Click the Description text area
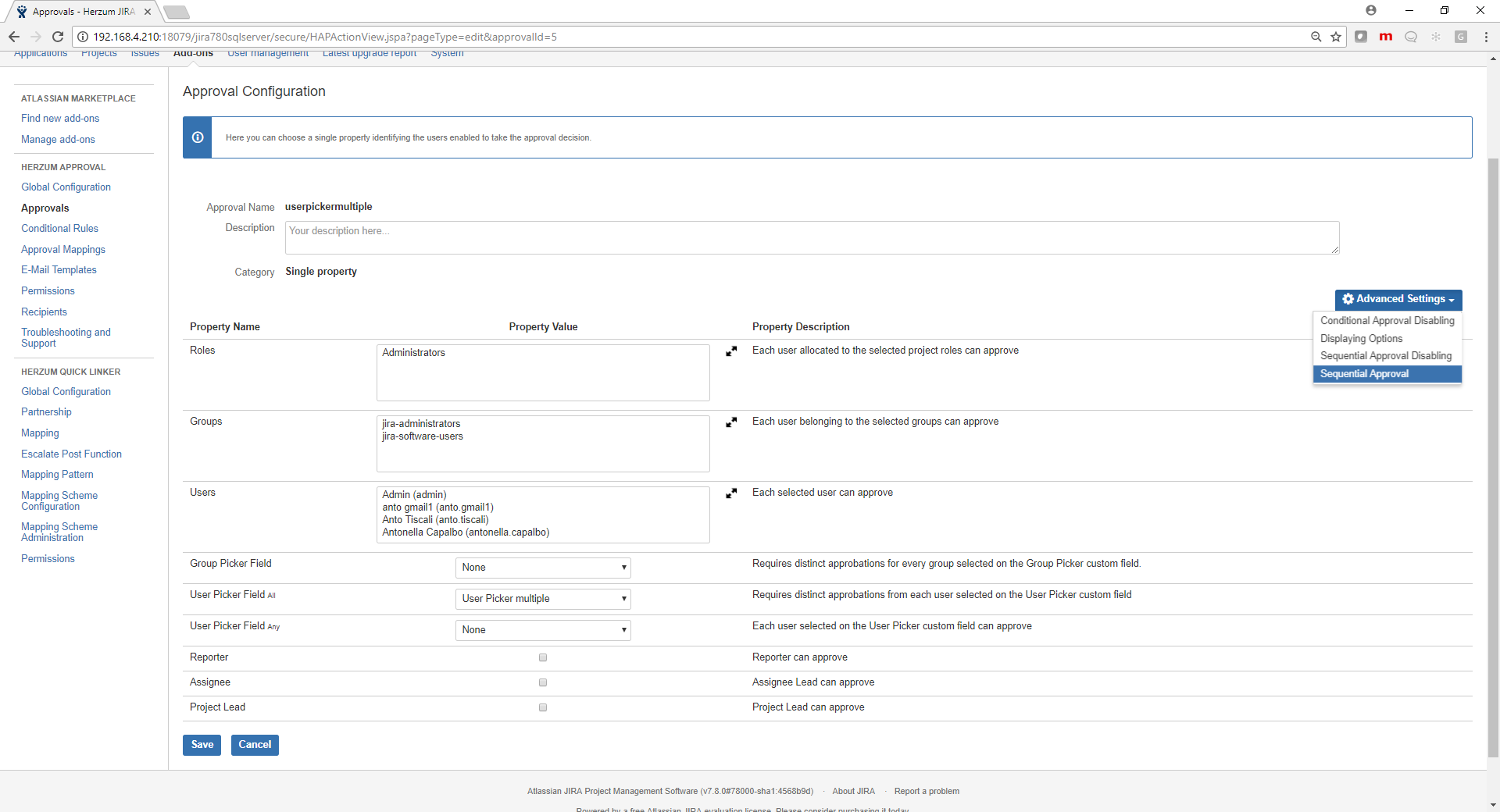Viewport: 1500px width, 812px height. [x=812, y=237]
